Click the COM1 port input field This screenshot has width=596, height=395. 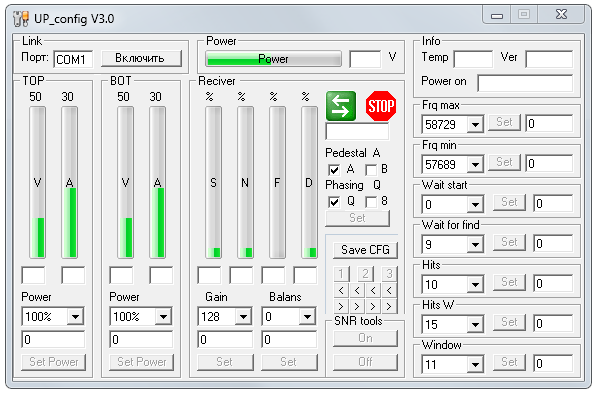(x=73, y=59)
